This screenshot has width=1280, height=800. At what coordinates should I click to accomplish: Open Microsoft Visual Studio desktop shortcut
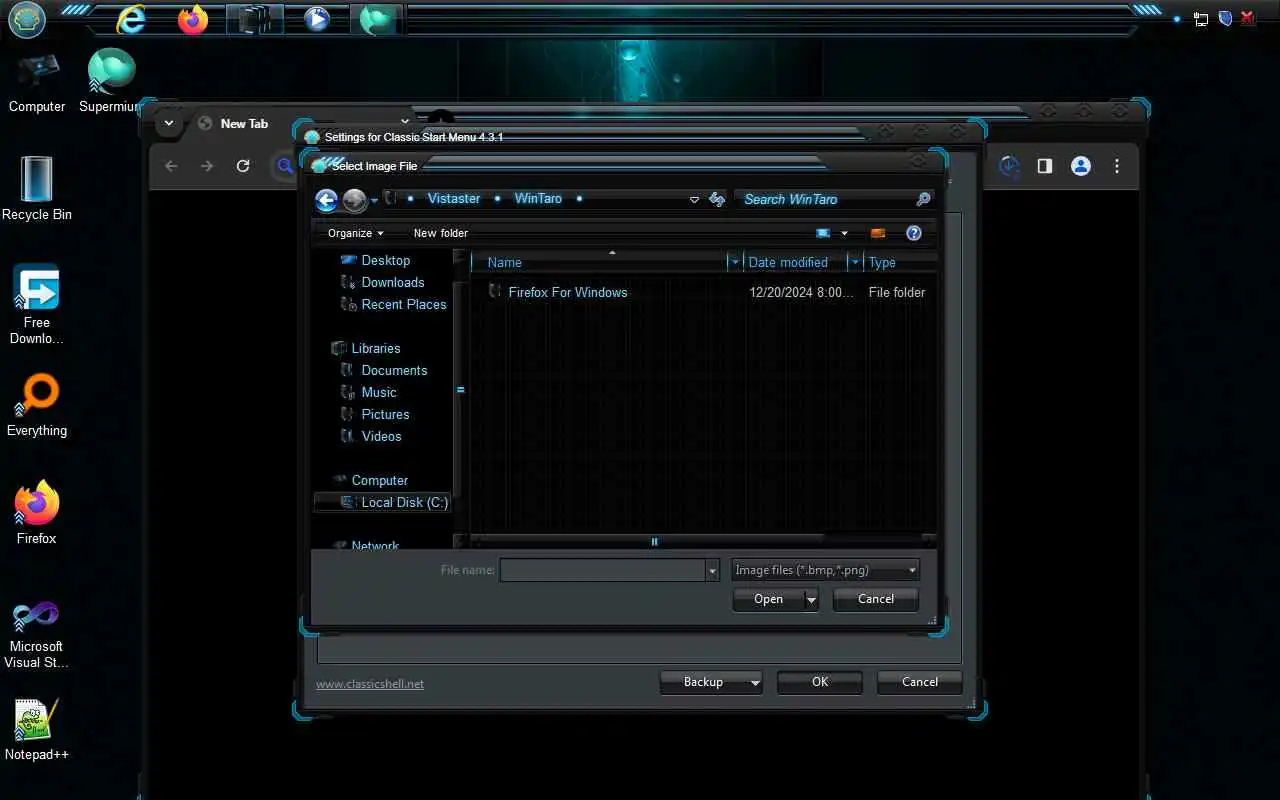coord(36,634)
